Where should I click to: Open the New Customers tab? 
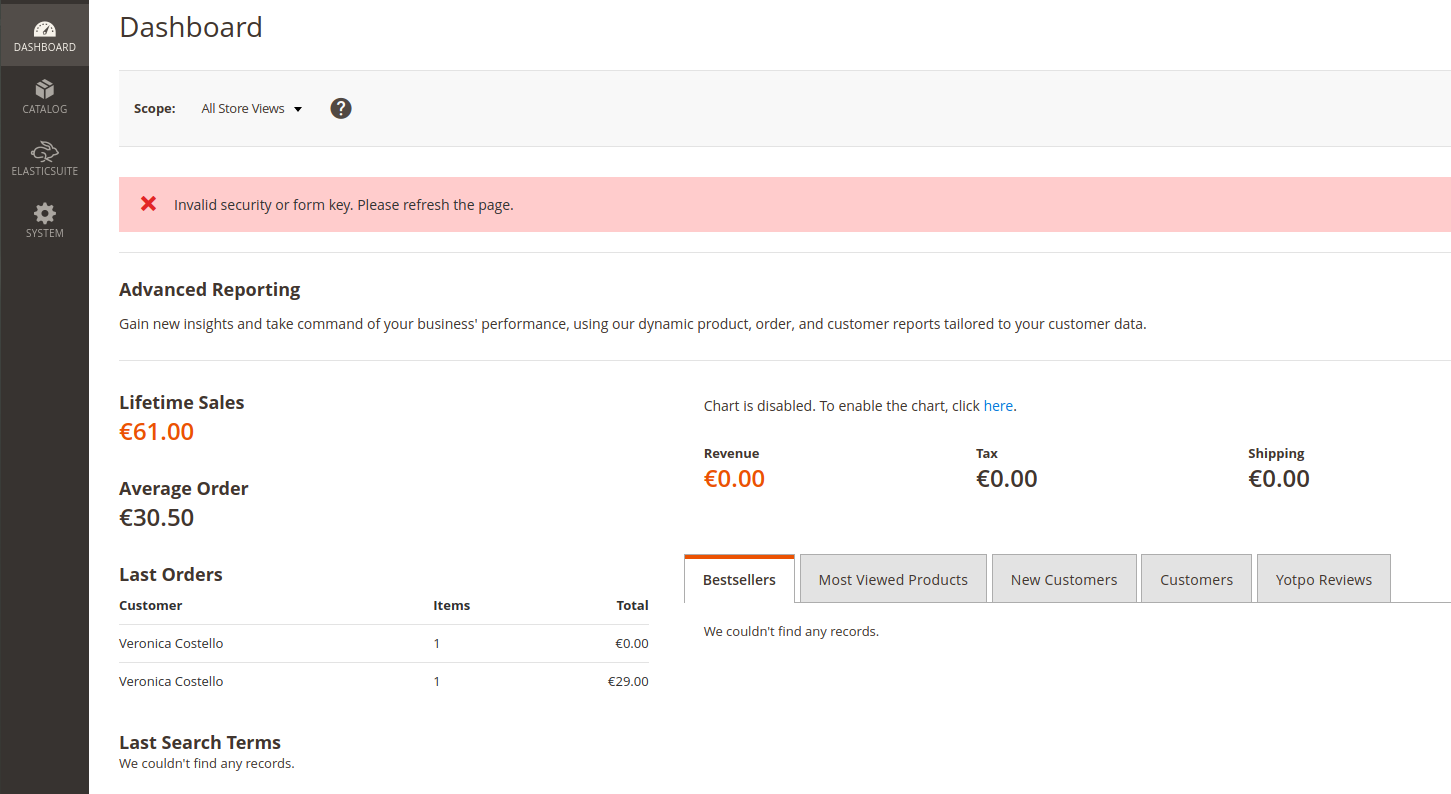click(x=1064, y=578)
